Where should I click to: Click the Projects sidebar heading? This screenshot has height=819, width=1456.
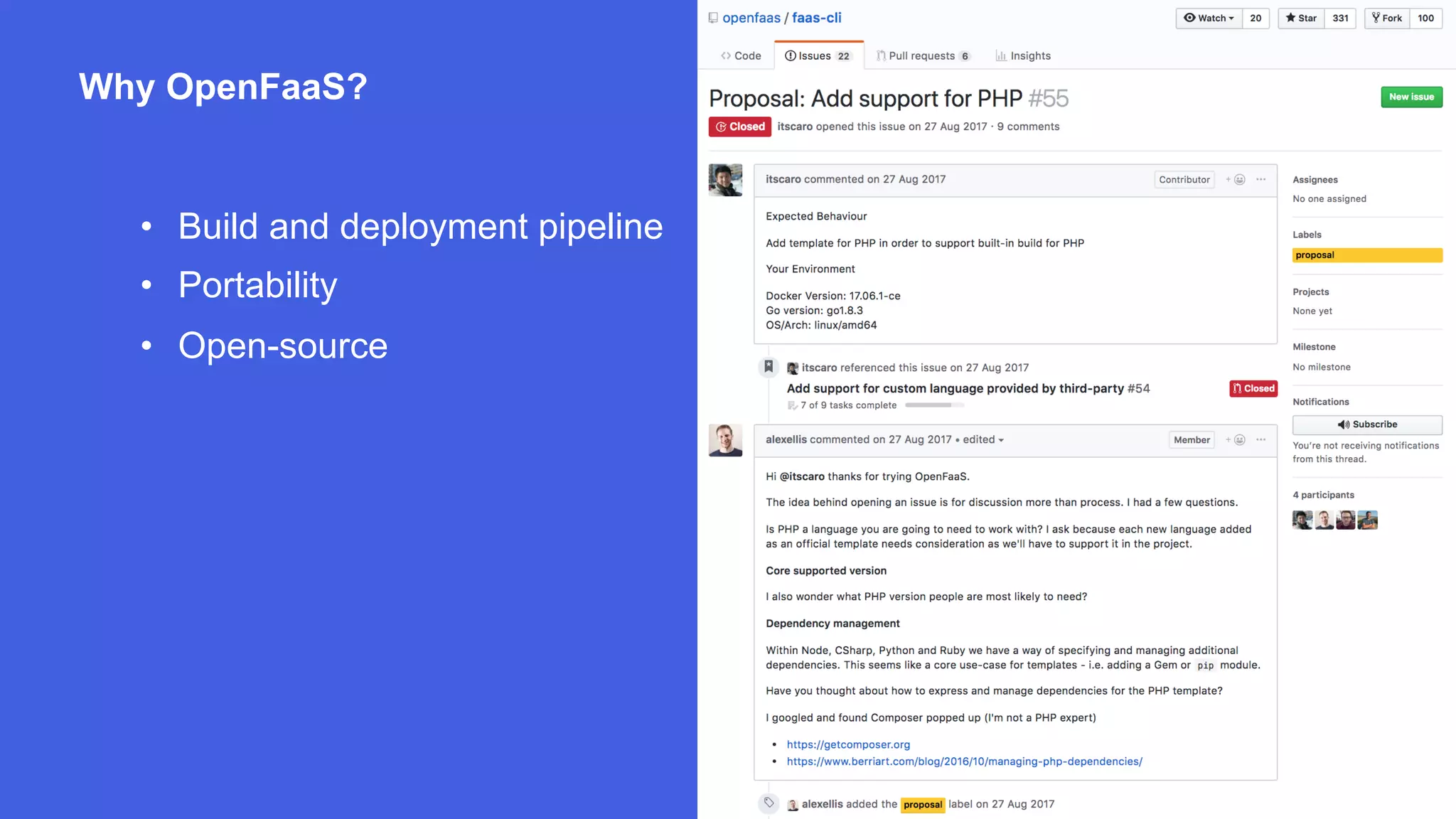point(1310,292)
